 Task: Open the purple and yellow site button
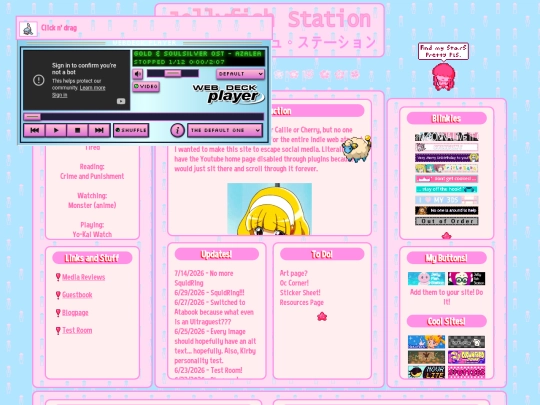click(466, 357)
